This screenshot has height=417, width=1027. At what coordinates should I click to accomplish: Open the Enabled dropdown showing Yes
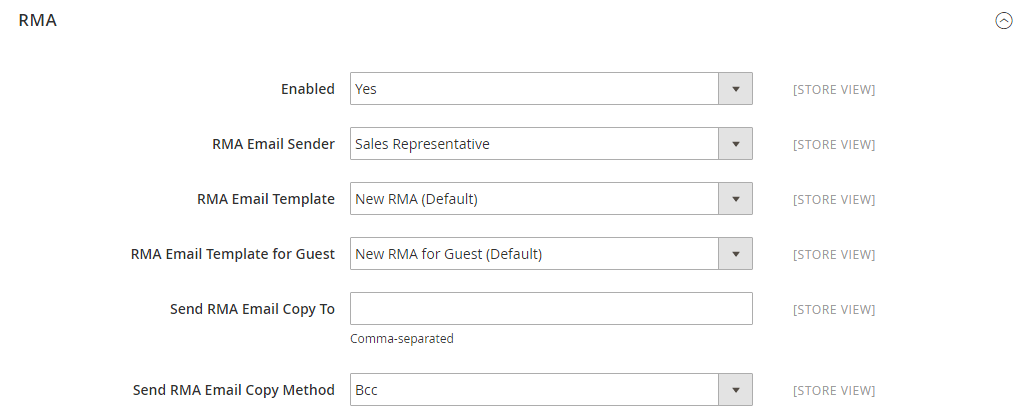point(535,89)
